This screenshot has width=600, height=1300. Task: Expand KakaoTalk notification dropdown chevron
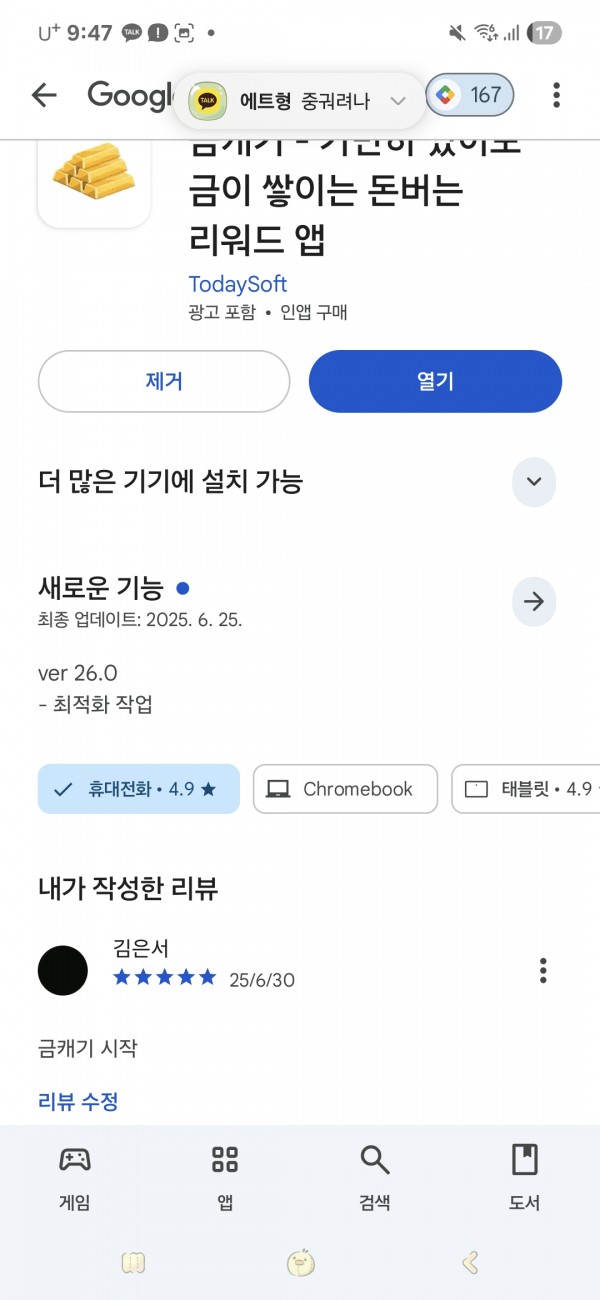(x=397, y=101)
